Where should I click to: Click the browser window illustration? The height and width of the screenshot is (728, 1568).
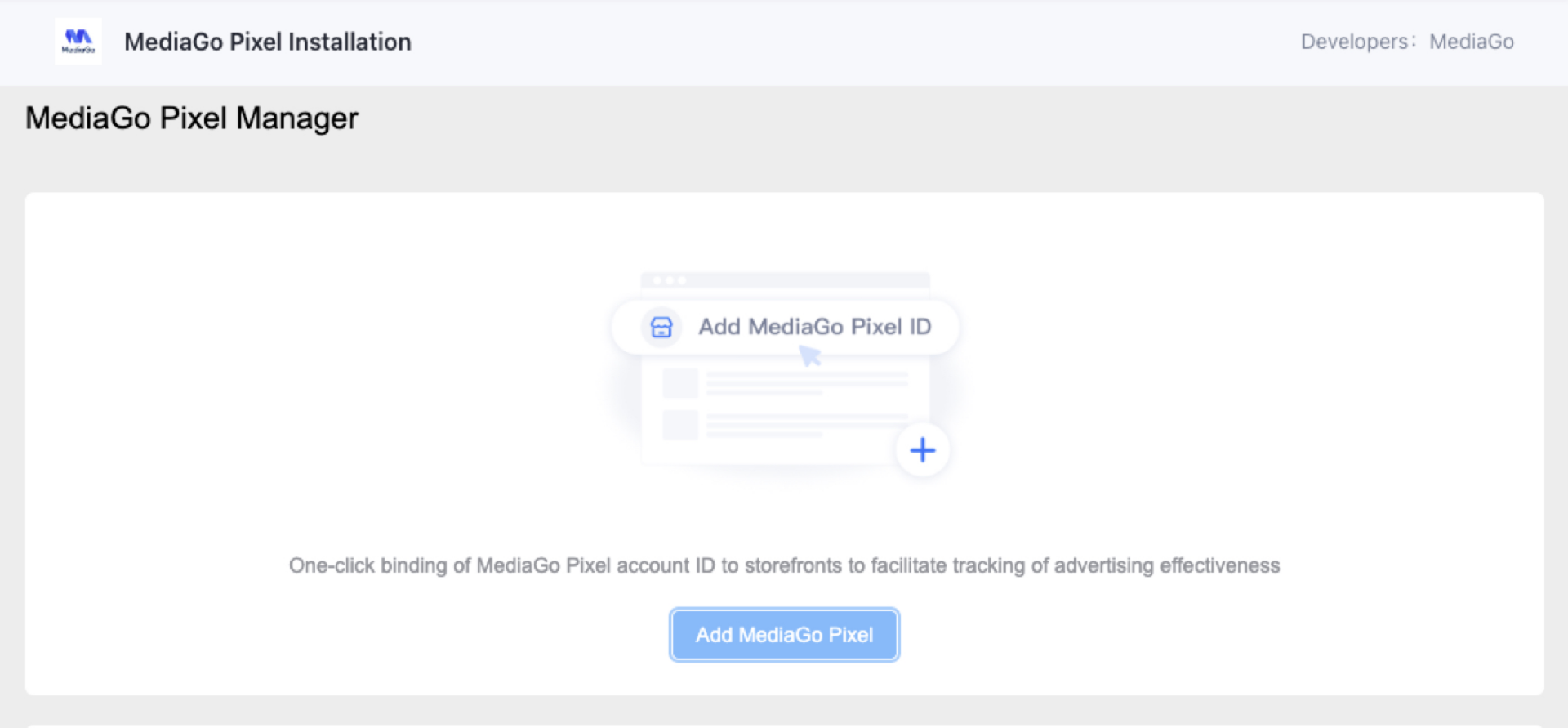click(786, 368)
